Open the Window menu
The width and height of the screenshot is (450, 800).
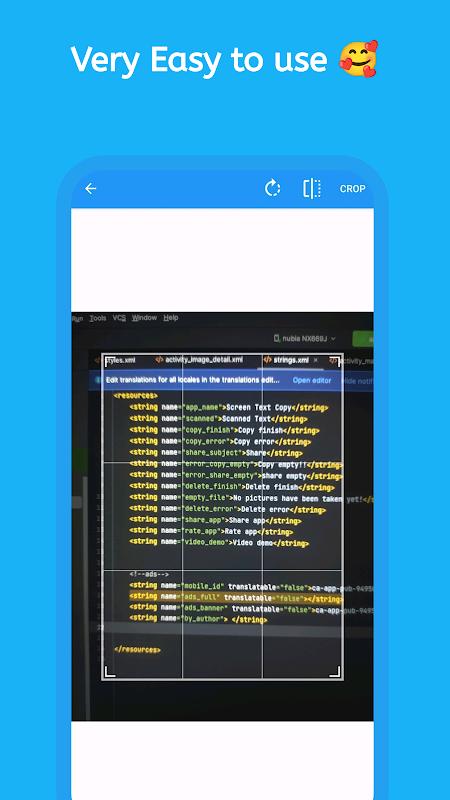[144, 318]
